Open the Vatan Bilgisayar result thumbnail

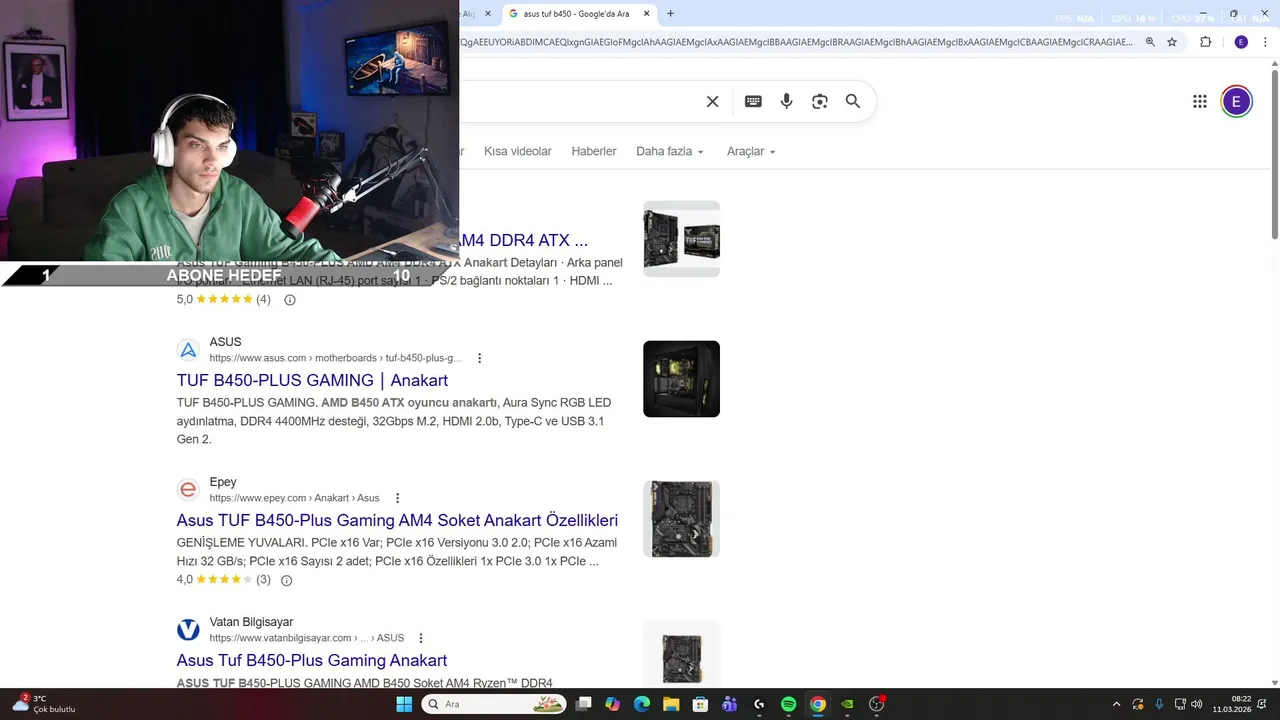point(681,655)
